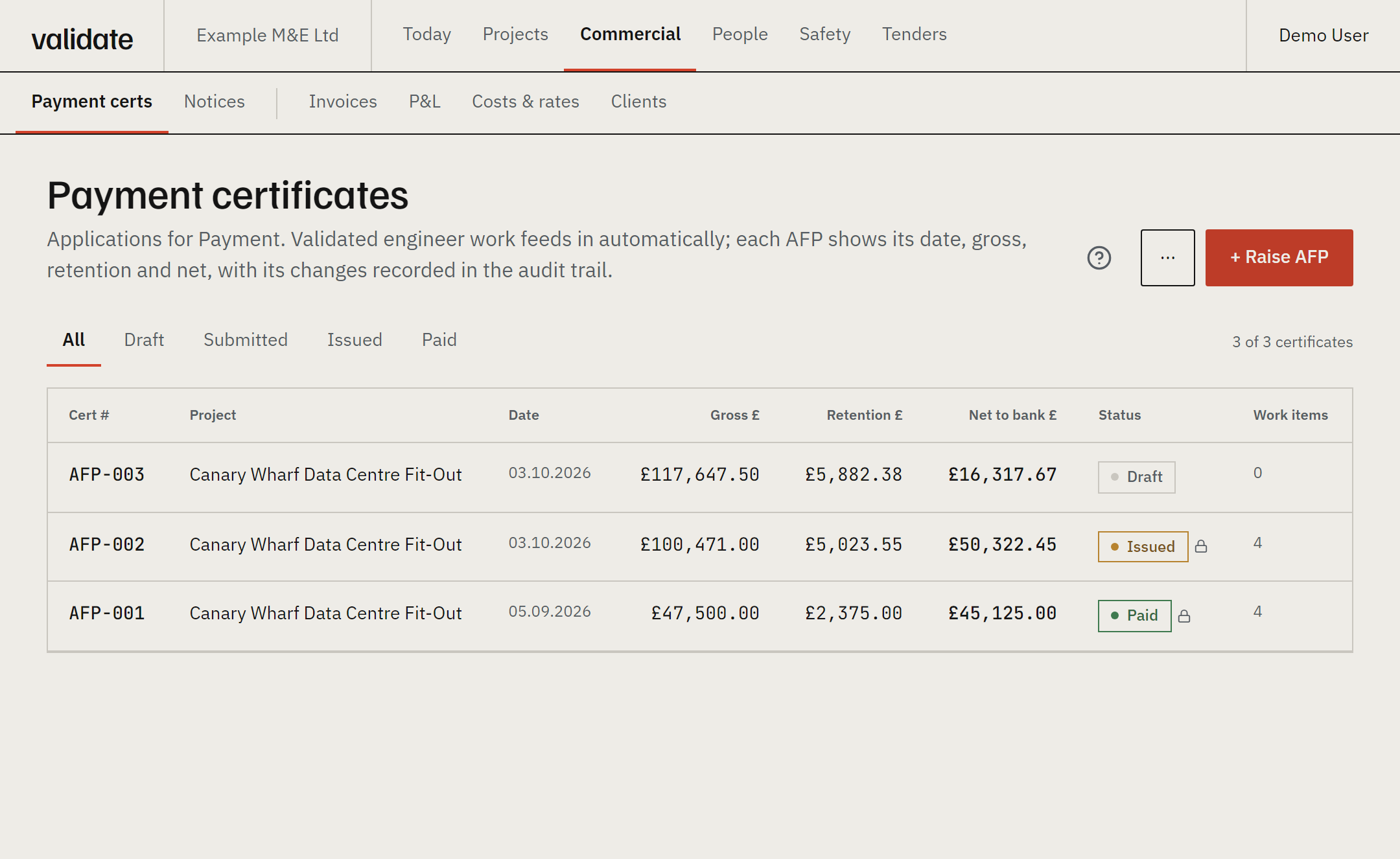The width and height of the screenshot is (1400, 859).
Task: Open the Tenders section
Action: point(914,34)
